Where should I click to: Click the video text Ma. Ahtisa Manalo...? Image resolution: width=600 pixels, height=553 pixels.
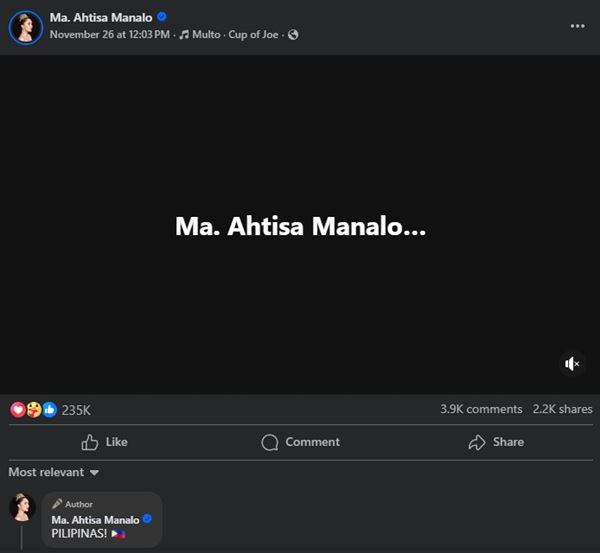[x=300, y=226]
